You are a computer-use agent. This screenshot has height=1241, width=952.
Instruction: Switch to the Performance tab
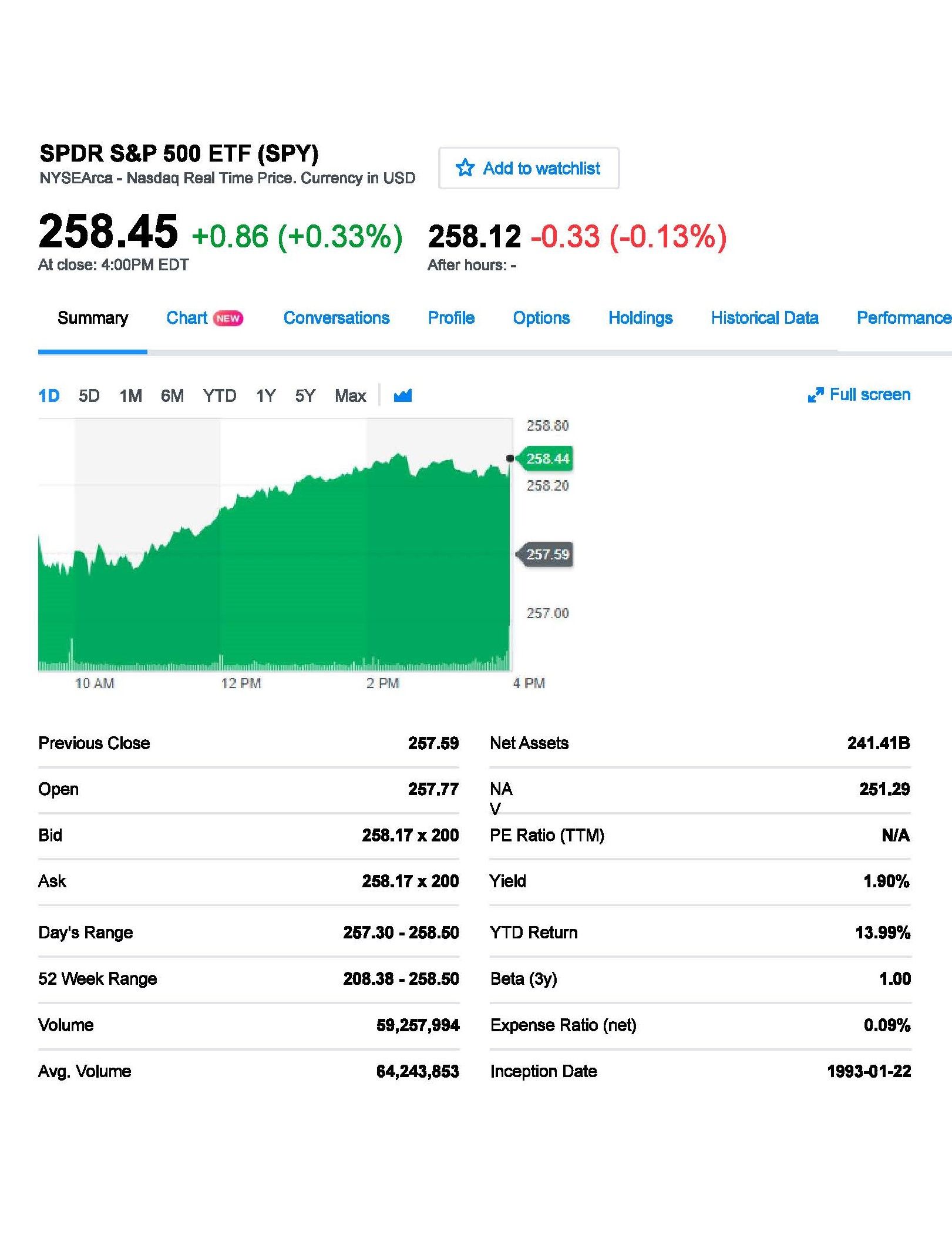click(904, 318)
